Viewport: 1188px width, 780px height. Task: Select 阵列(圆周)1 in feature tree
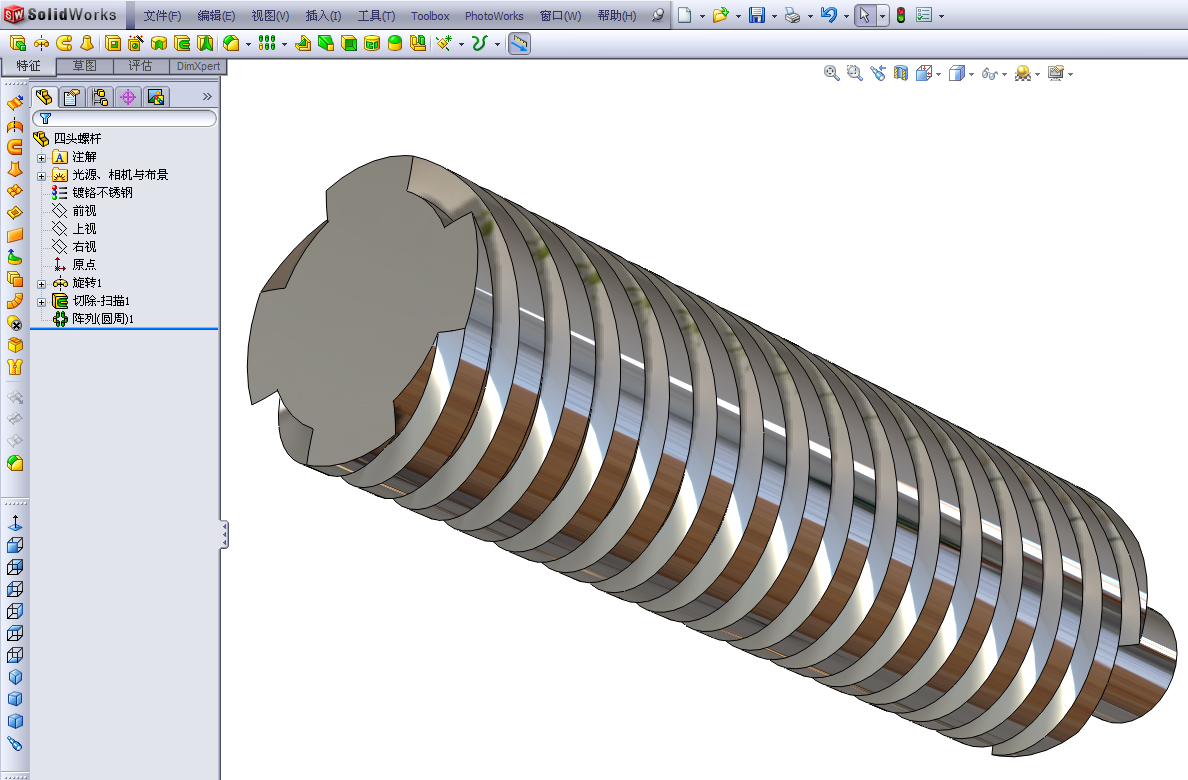click(102, 319)
